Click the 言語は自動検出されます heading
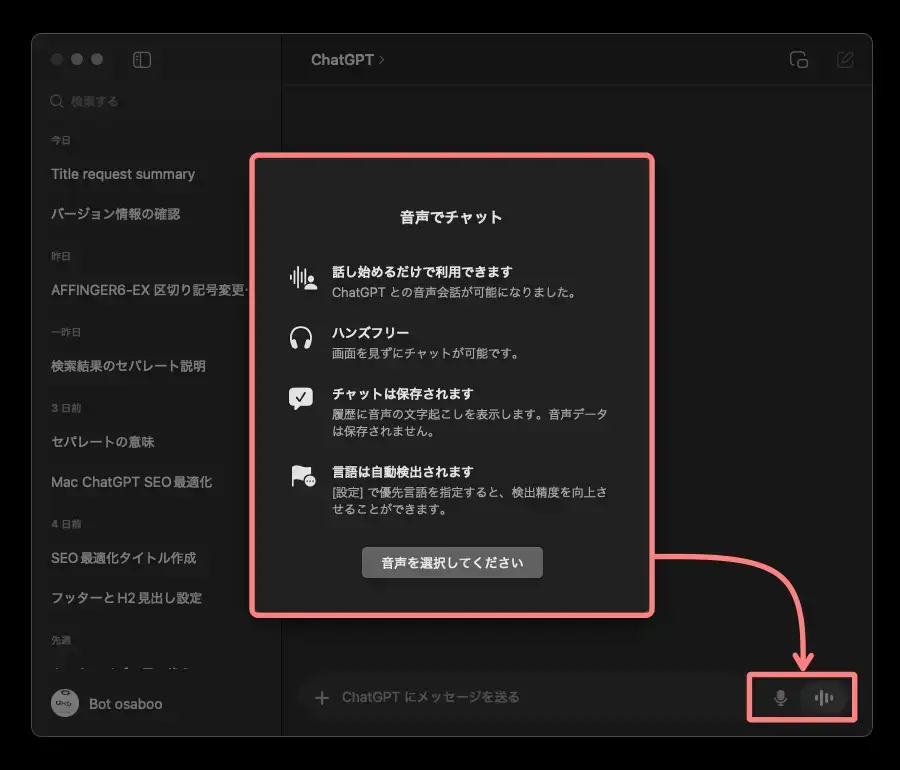Image resolution: width=900 pixels, height=770 pixels. tap(403, 472)
